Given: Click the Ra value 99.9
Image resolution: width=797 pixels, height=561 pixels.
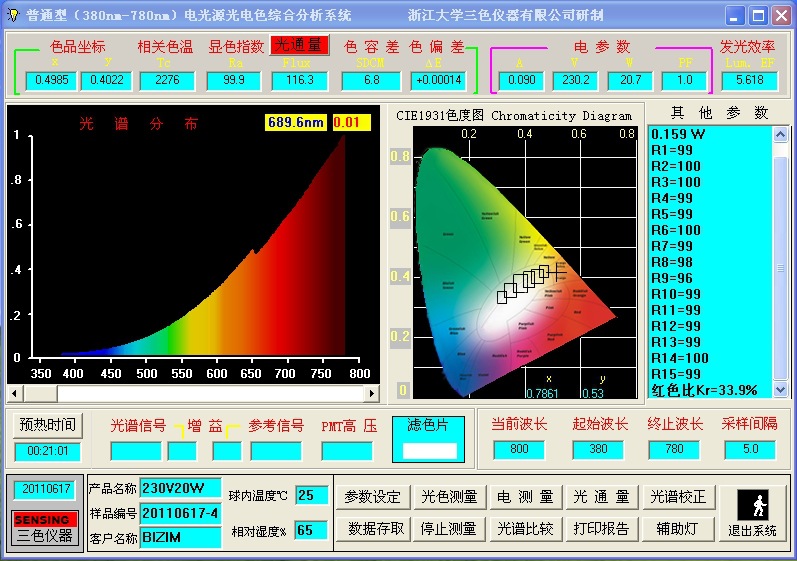Looking at the screenshot, I should pyautogui.click(x=234, y=80).
